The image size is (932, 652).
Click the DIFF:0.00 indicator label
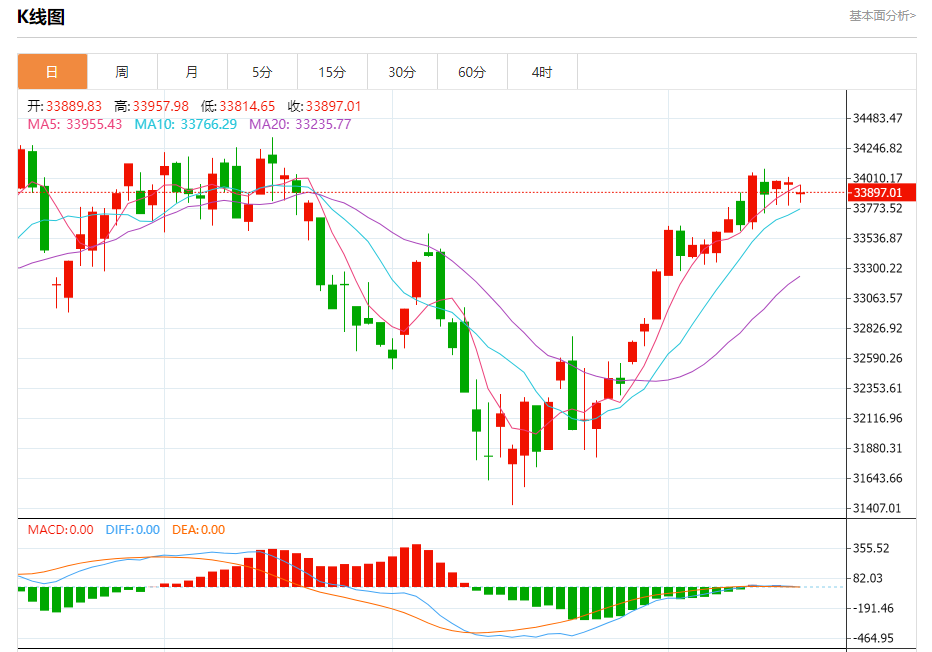(133, 530)
